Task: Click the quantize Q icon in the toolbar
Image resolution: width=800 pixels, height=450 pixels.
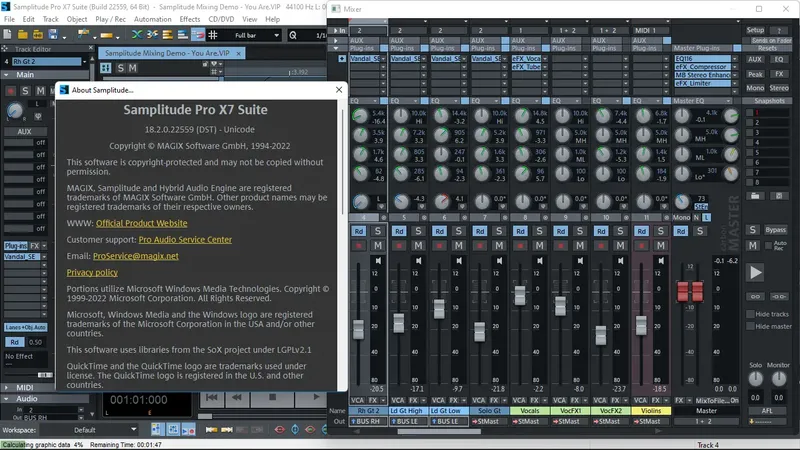Action: pos(293,35)
